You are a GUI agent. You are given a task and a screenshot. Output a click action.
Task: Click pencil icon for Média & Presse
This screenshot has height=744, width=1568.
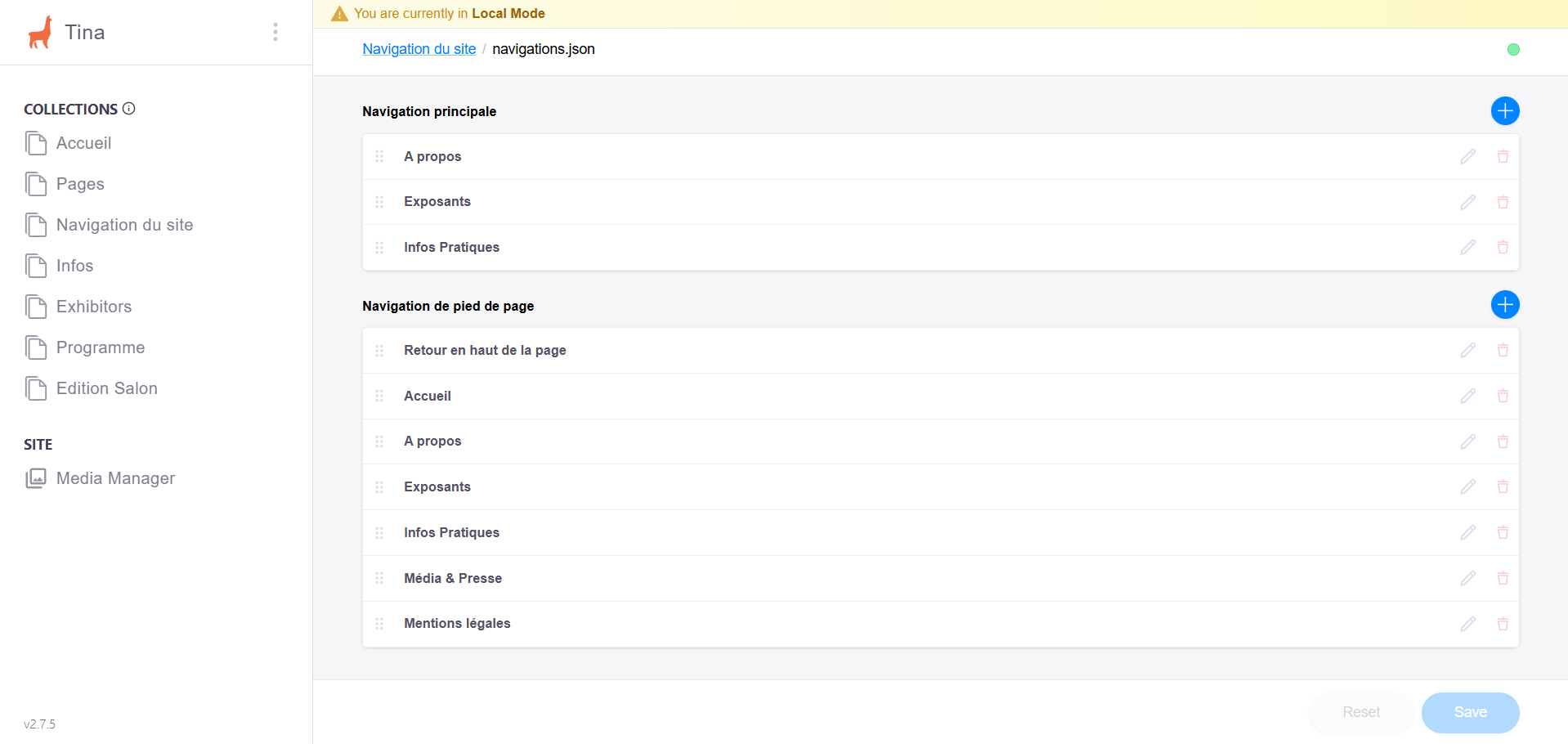coord(1467,578)
